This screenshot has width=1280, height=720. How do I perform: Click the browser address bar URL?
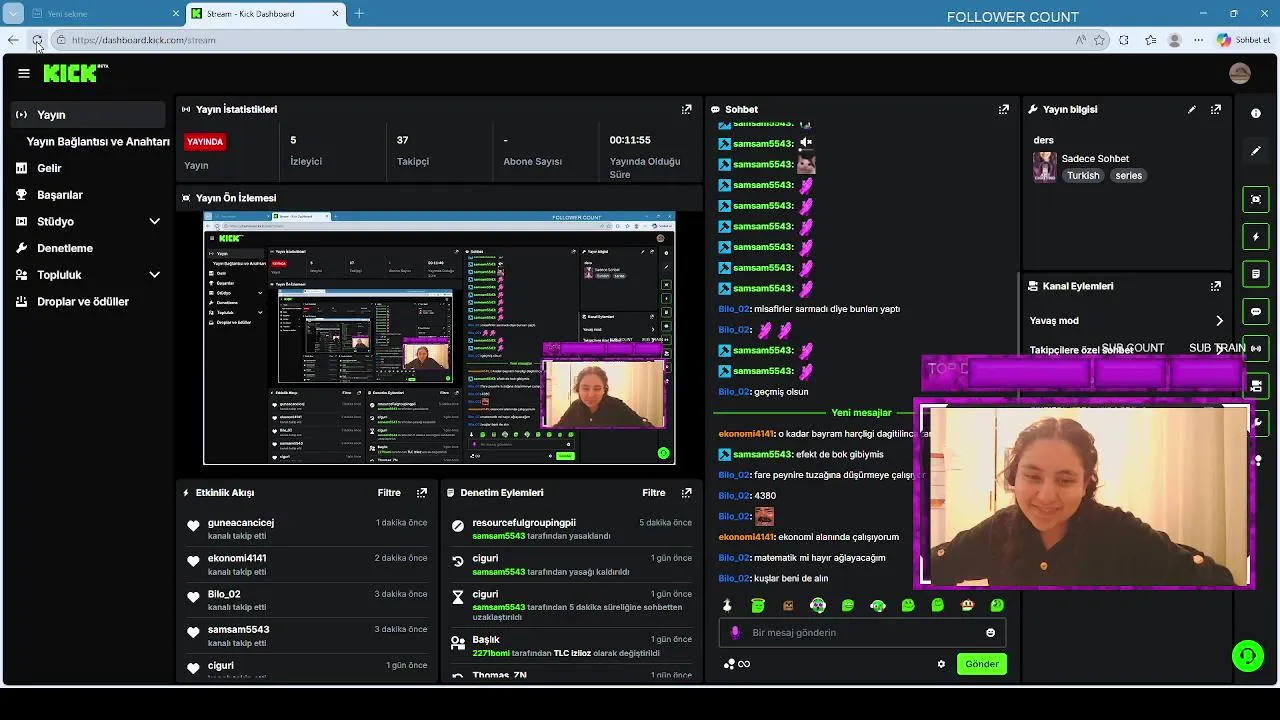click(143, 40)
